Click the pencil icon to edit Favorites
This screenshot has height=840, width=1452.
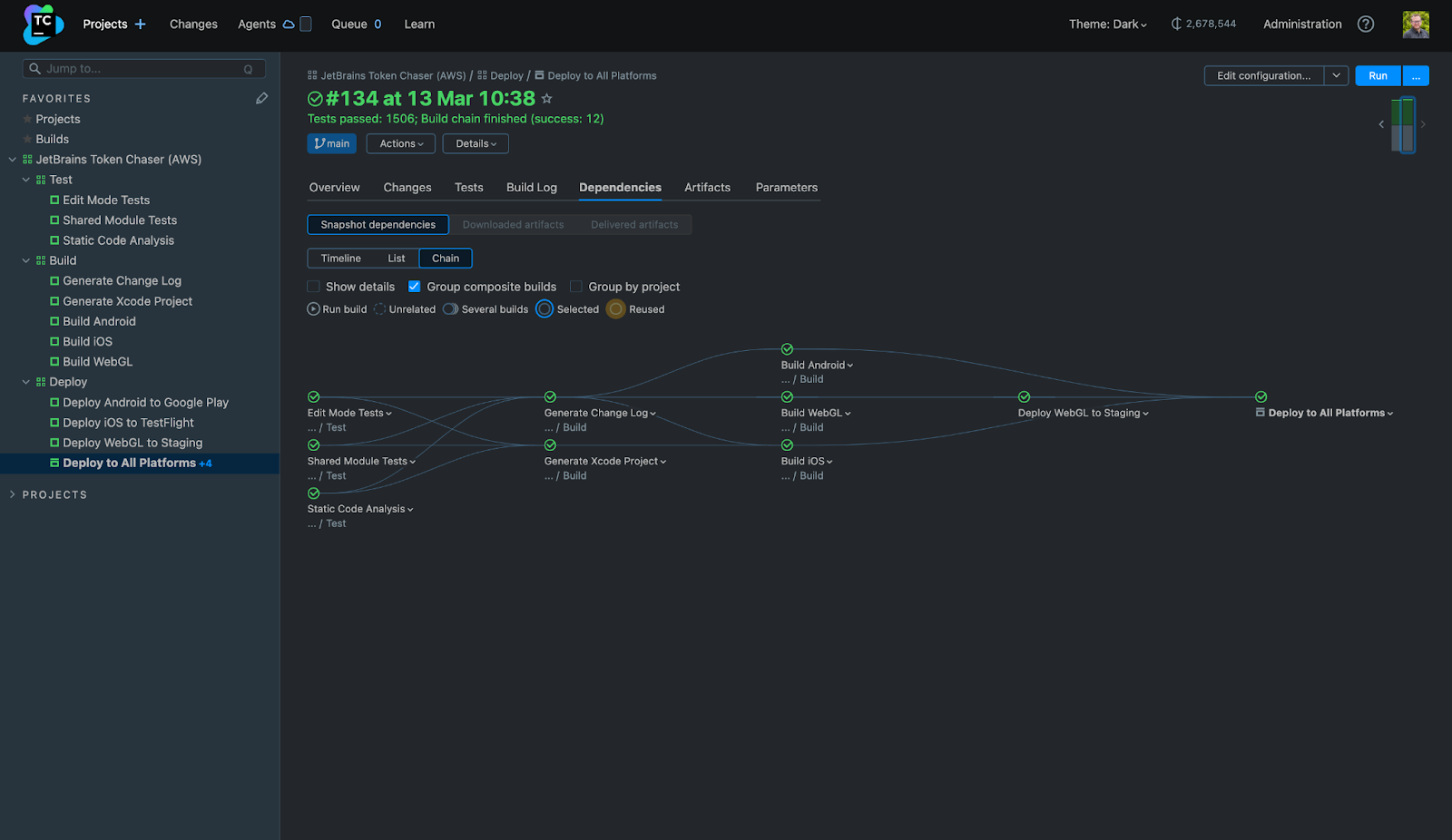pos(262,98)
